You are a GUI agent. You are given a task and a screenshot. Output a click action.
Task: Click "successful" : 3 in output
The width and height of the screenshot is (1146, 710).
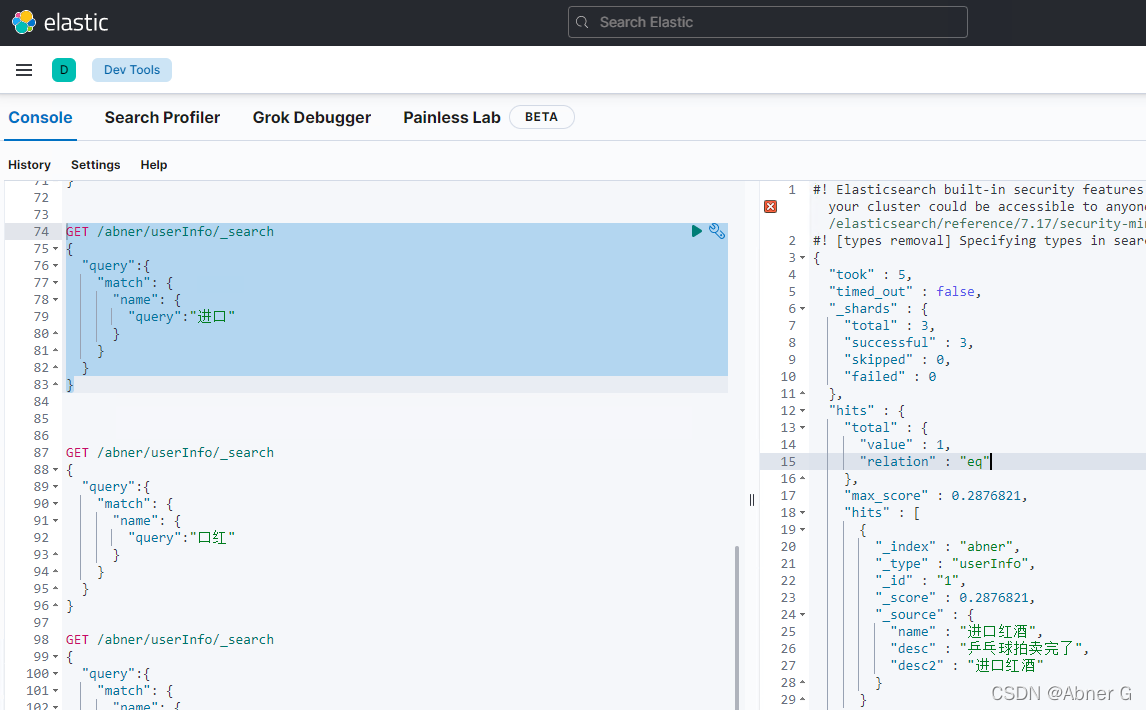(x=908, y=342)
